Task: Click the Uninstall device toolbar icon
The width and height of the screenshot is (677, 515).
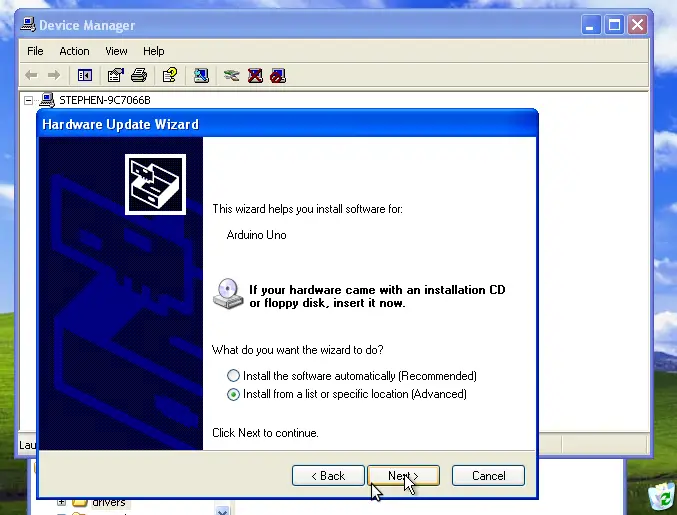Action: tap(255, 76)
